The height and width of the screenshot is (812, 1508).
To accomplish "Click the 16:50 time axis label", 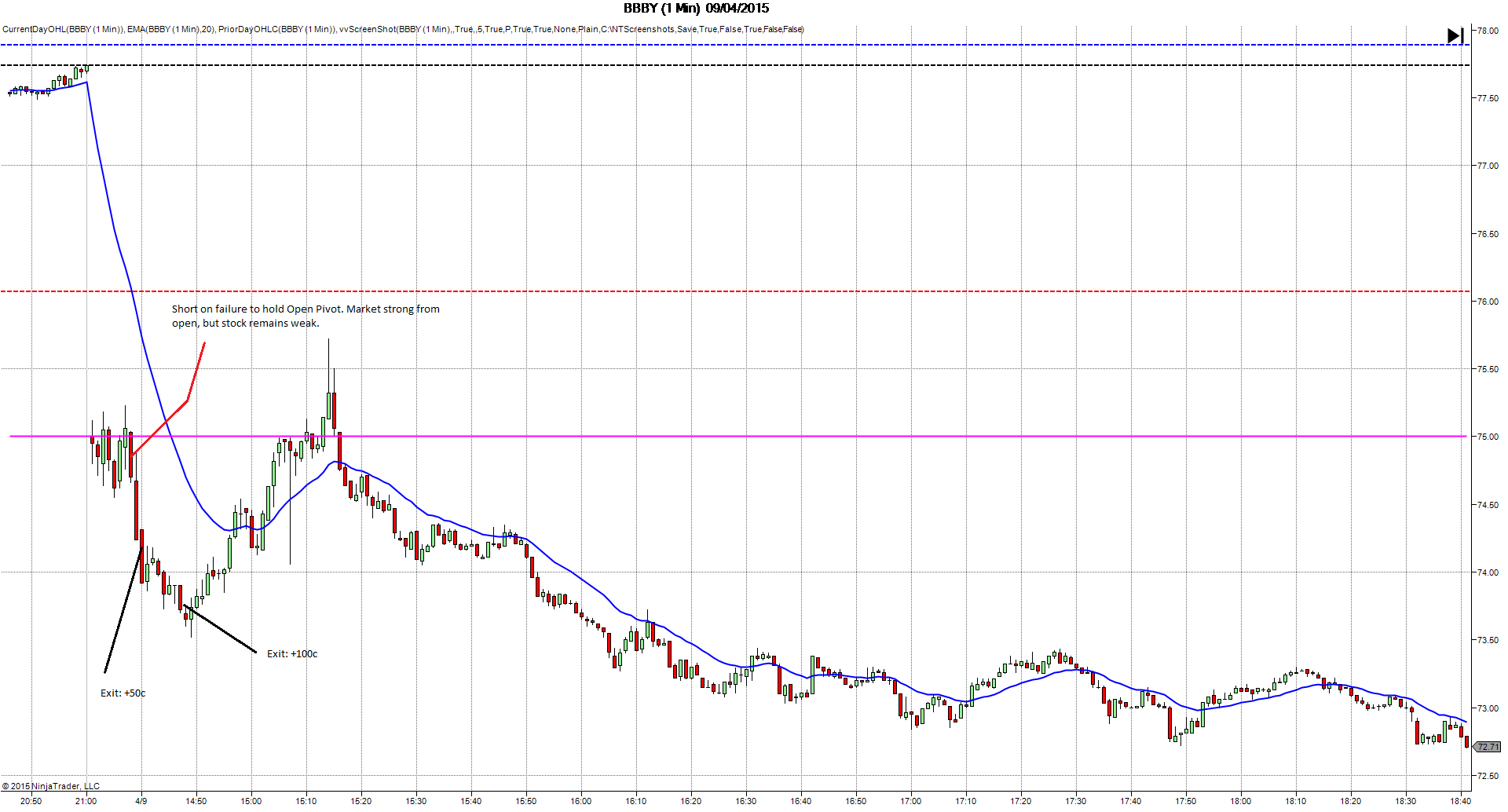I will tap(856, 801).
